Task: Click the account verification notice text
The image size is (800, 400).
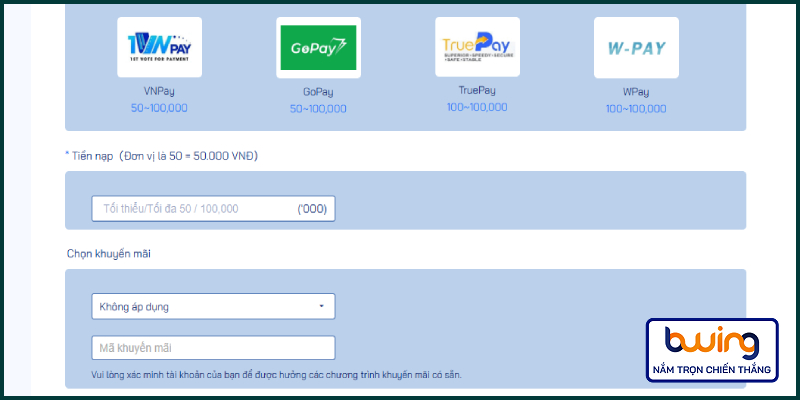Action: coord(277,375)
